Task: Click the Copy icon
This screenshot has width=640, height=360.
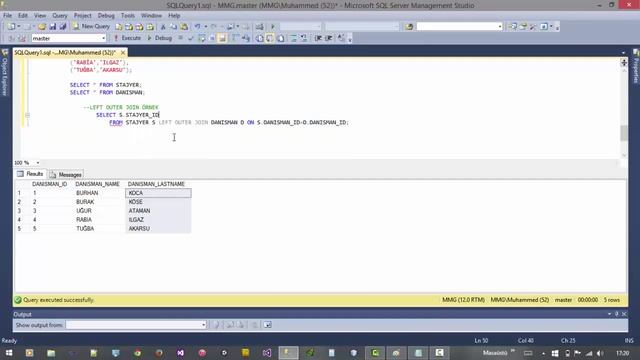Action: click(x=173, y=27)
